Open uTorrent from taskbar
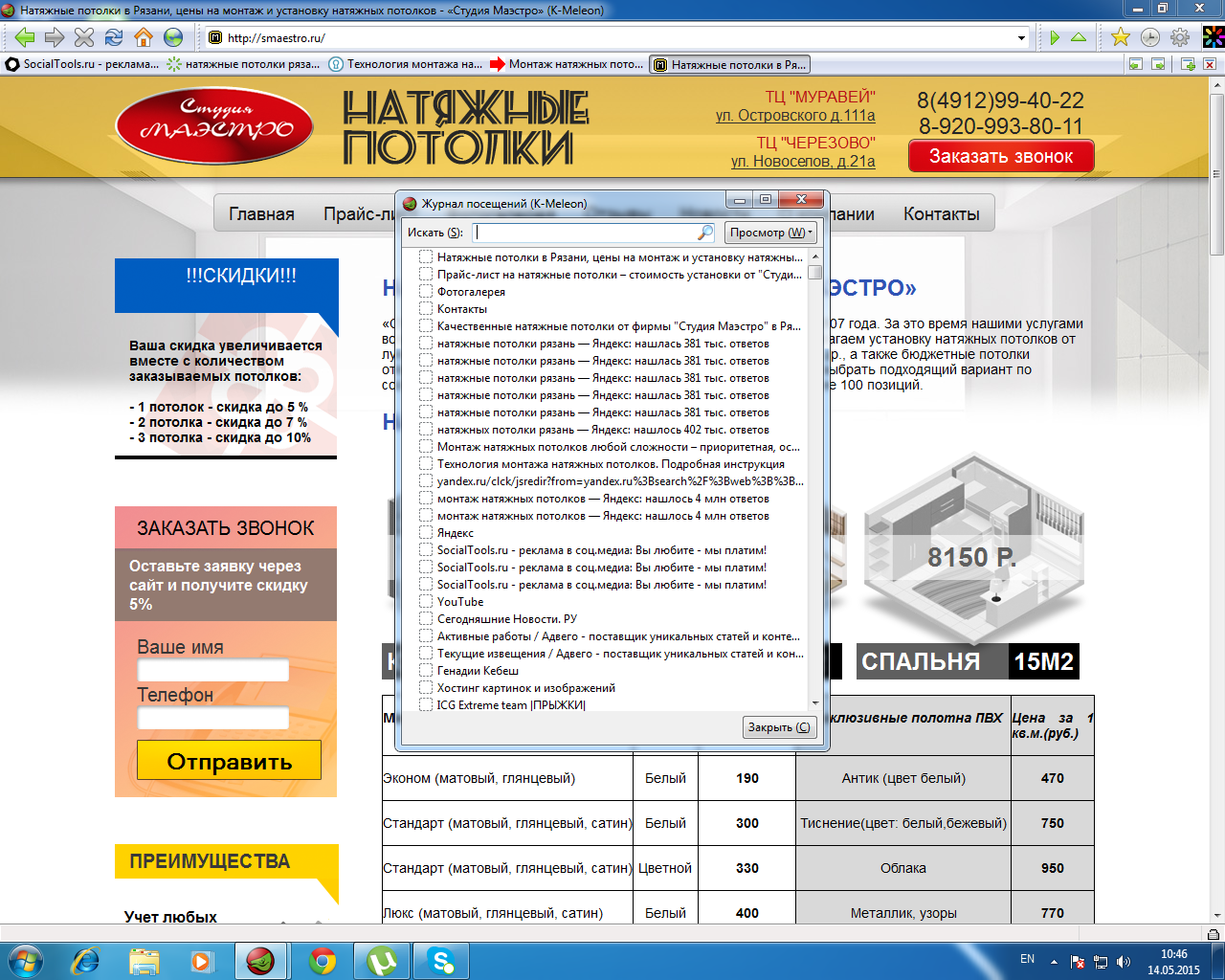 point(382,961)
